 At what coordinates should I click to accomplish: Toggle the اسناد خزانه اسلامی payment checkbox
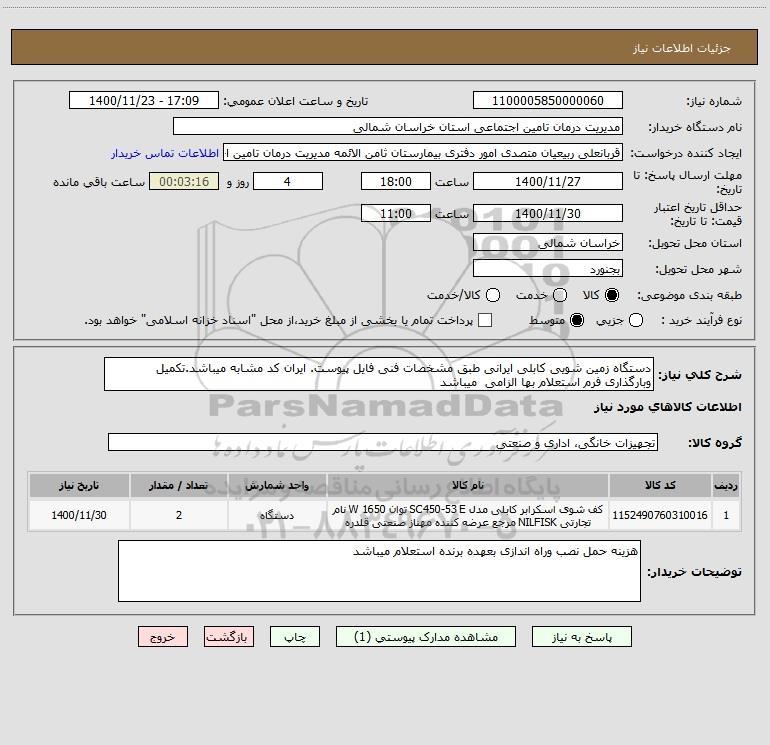click(485, 320)
